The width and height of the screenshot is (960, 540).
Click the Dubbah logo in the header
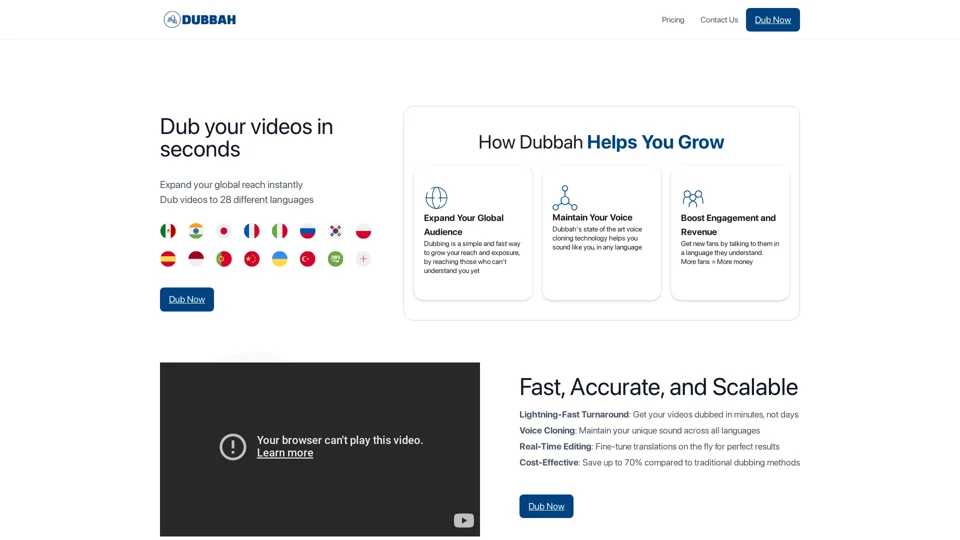(200, 20)
